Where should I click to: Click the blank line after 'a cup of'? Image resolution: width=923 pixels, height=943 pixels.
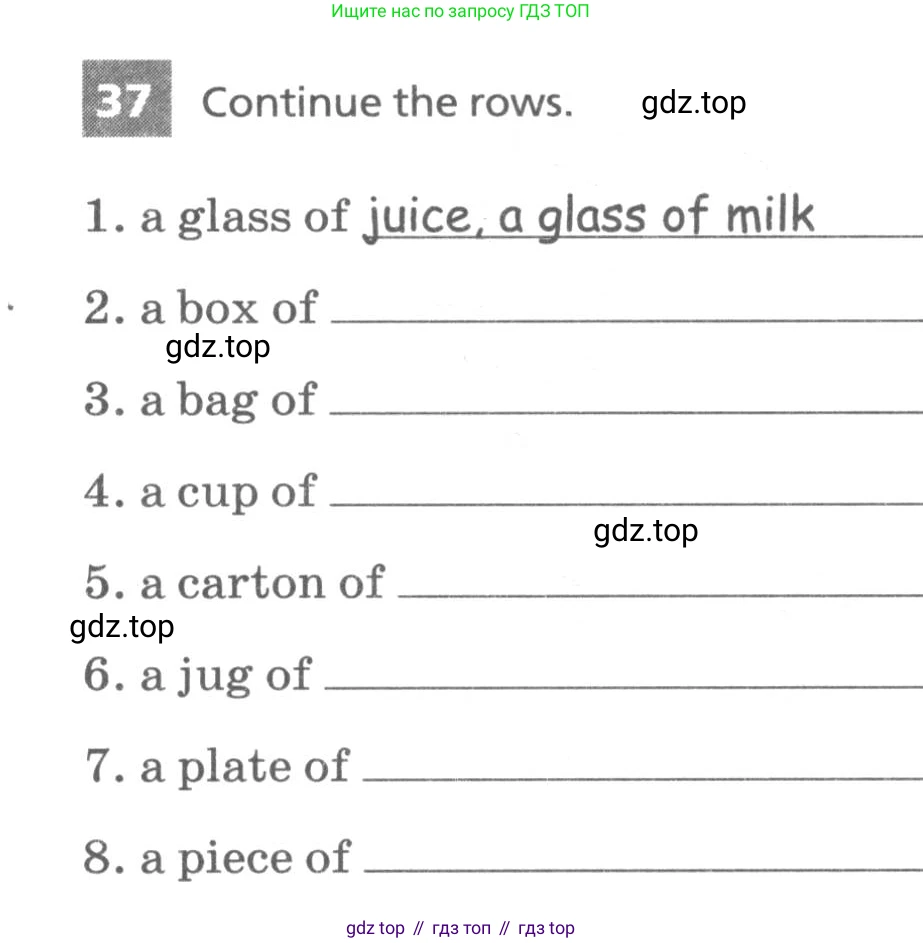click(625, 502)
